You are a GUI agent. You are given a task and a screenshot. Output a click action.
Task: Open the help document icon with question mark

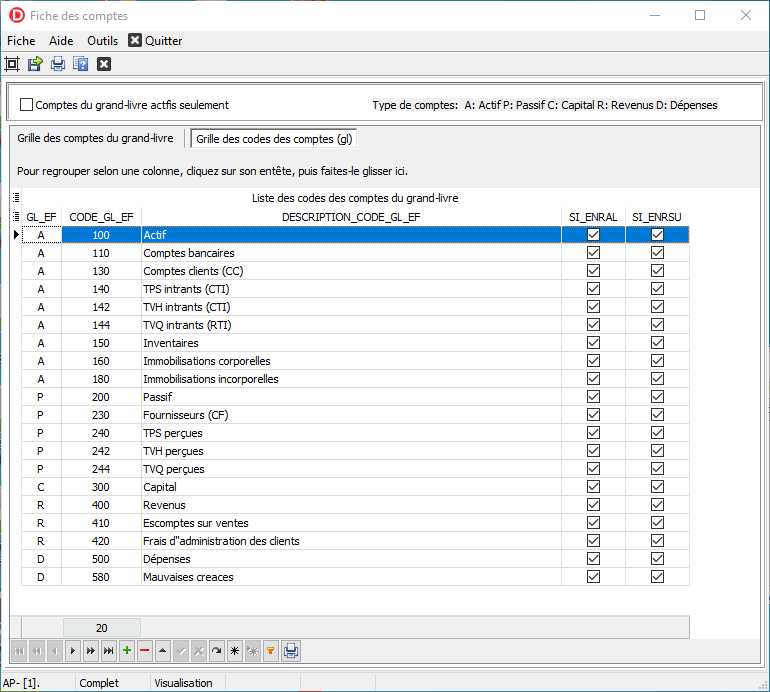[81, 64]
